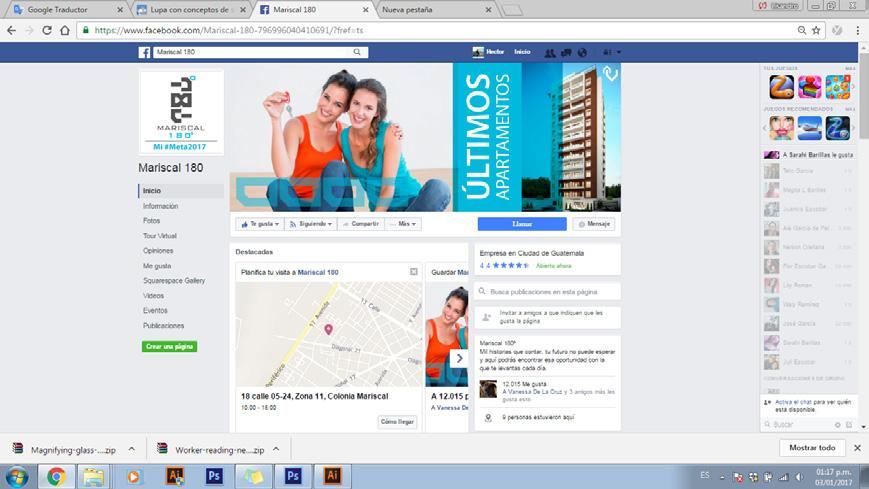Expand Magnifying-glass zip download options

[x=131, y=449]
